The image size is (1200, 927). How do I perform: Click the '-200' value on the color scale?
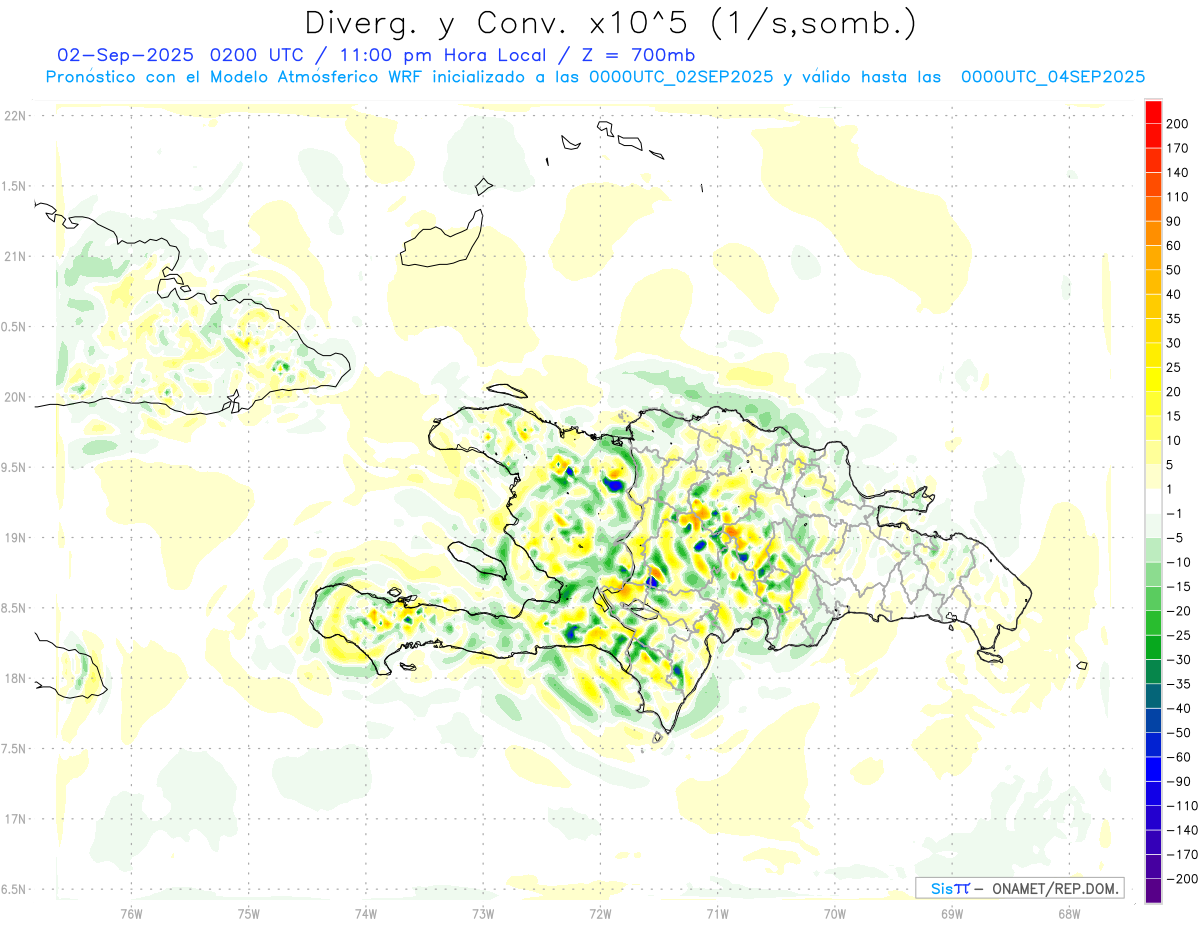(1181, 878)
